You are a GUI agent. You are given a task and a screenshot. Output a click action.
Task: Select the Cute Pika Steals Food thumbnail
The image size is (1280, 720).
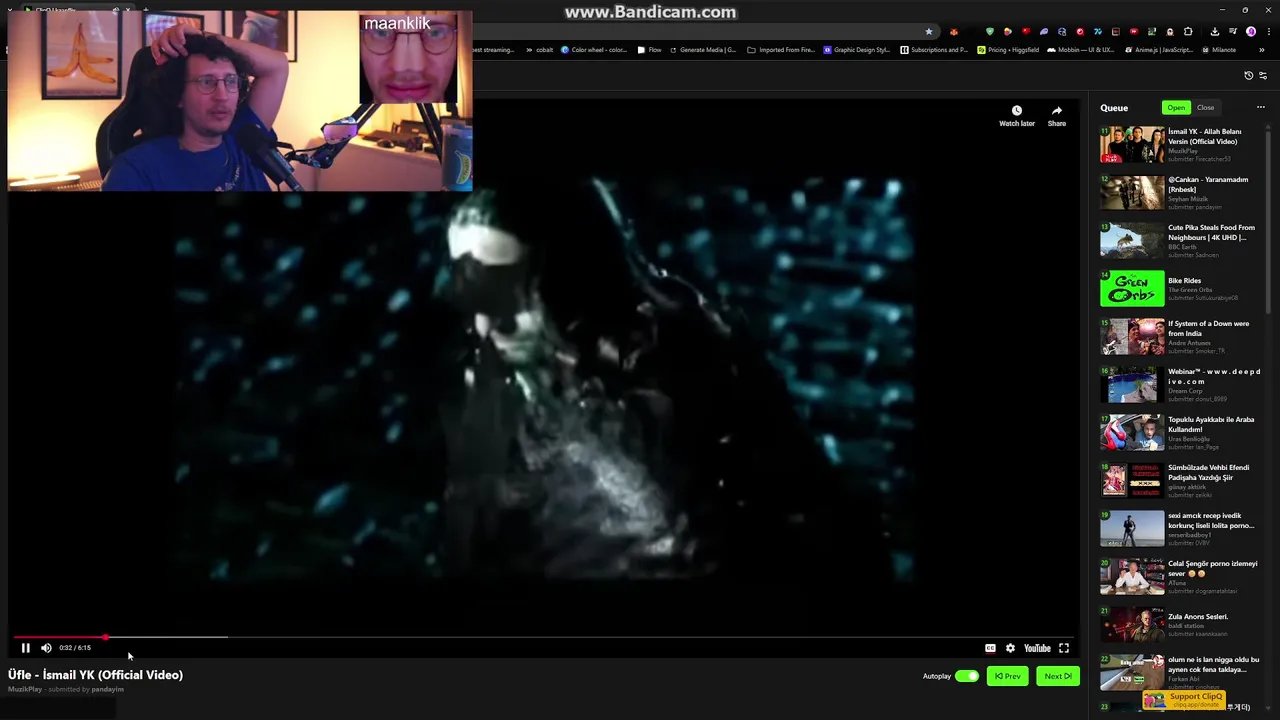1133,241
